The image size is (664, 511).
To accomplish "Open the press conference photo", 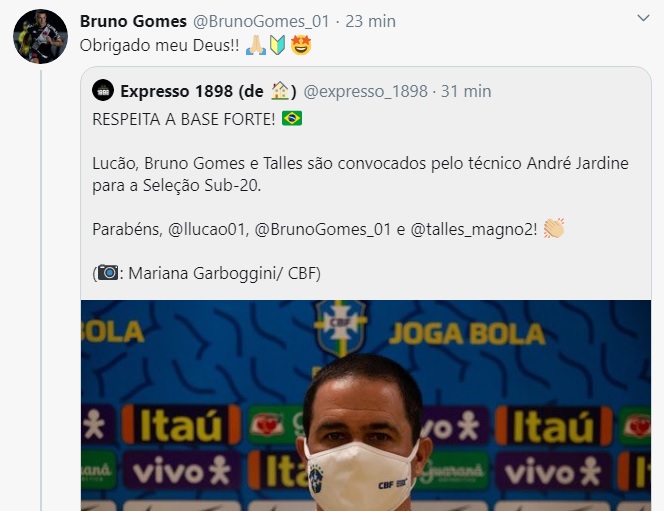I will tap(366, 405).
